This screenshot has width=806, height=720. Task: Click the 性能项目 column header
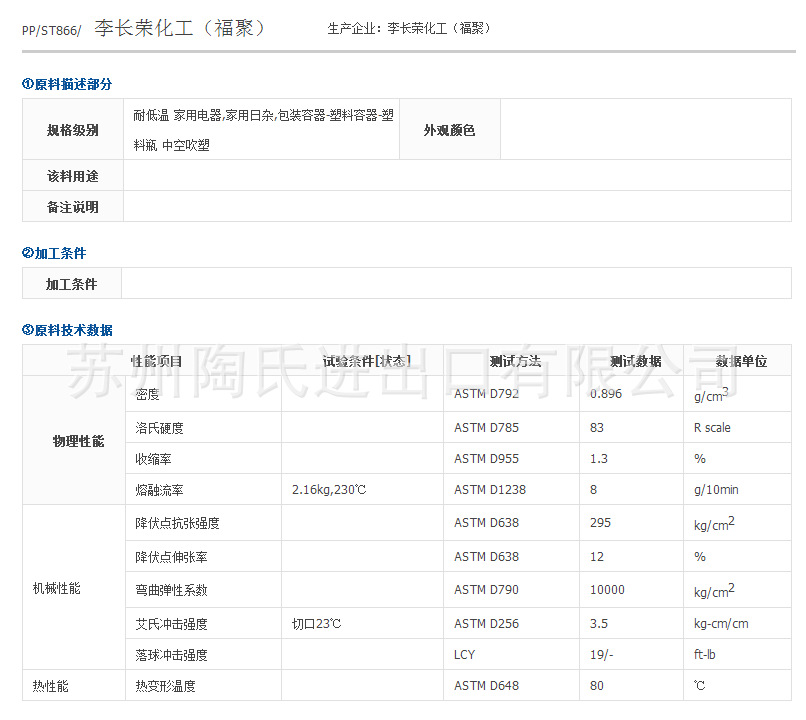pos(156,361)
